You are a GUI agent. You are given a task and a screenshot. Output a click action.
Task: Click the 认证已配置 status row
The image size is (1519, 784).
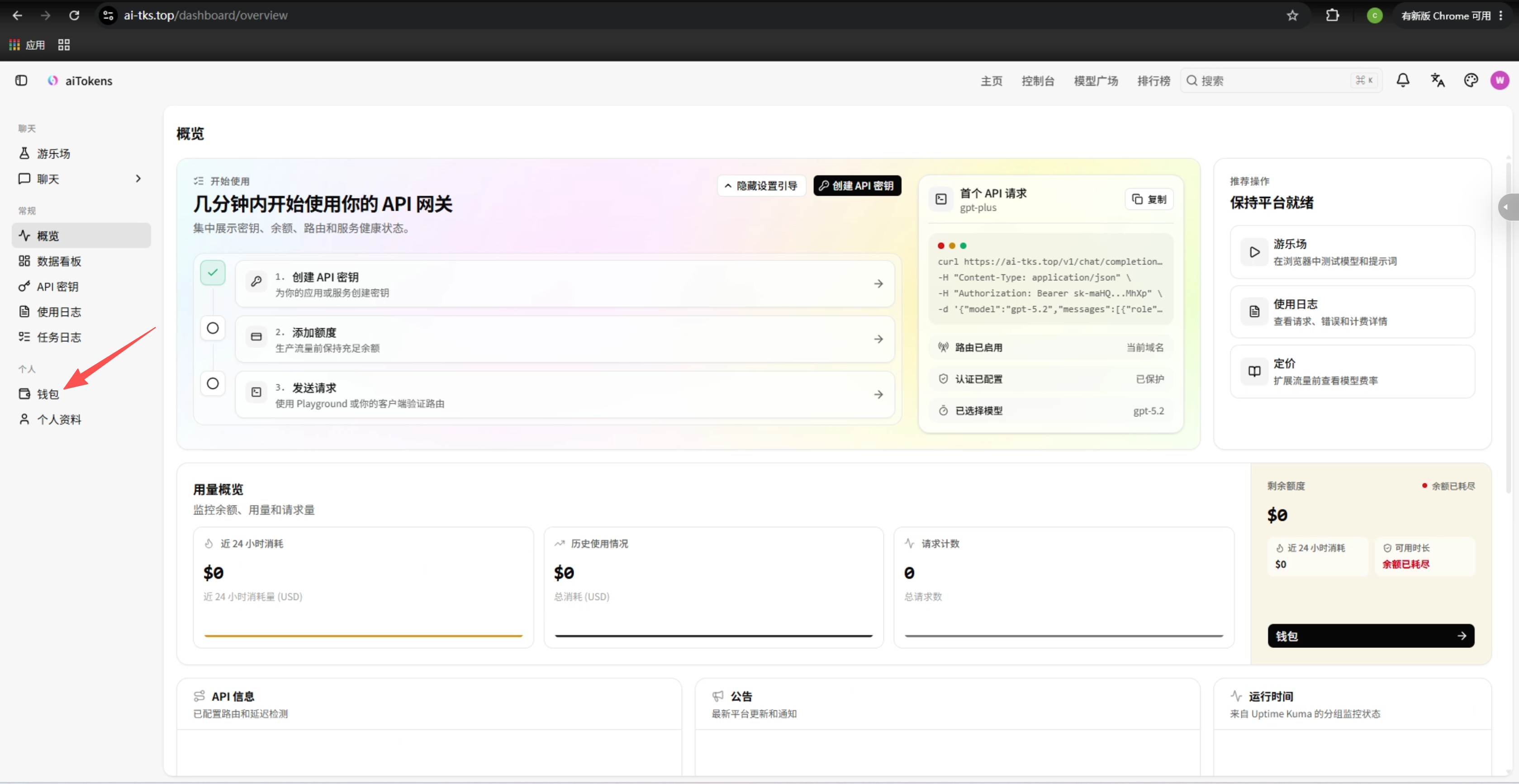pyautogui.click(x=1051, y=379)
